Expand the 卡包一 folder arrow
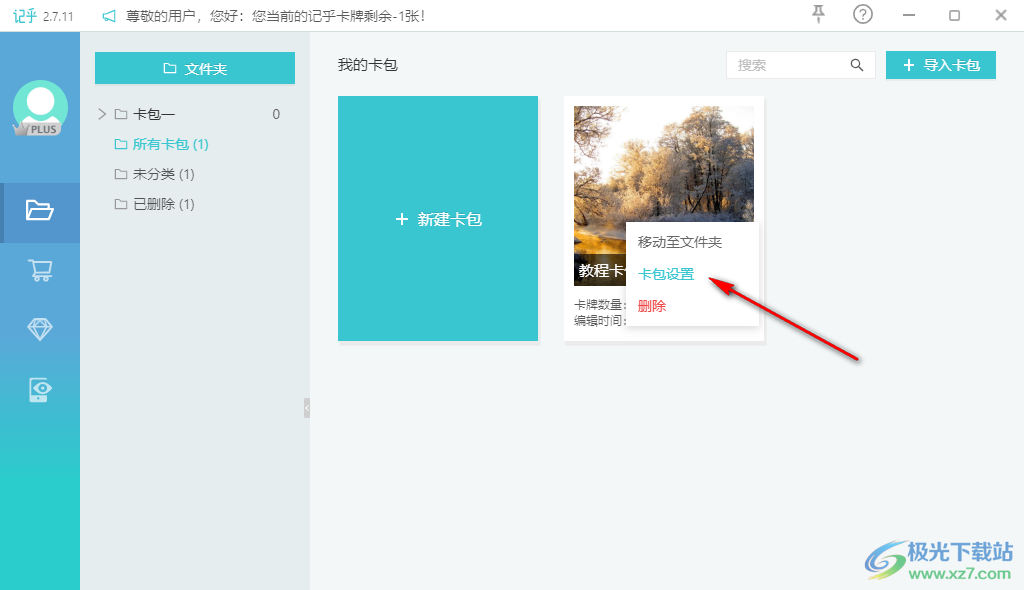The height and width of the screenshot is (590, 1024). click(x=101, y=114)
